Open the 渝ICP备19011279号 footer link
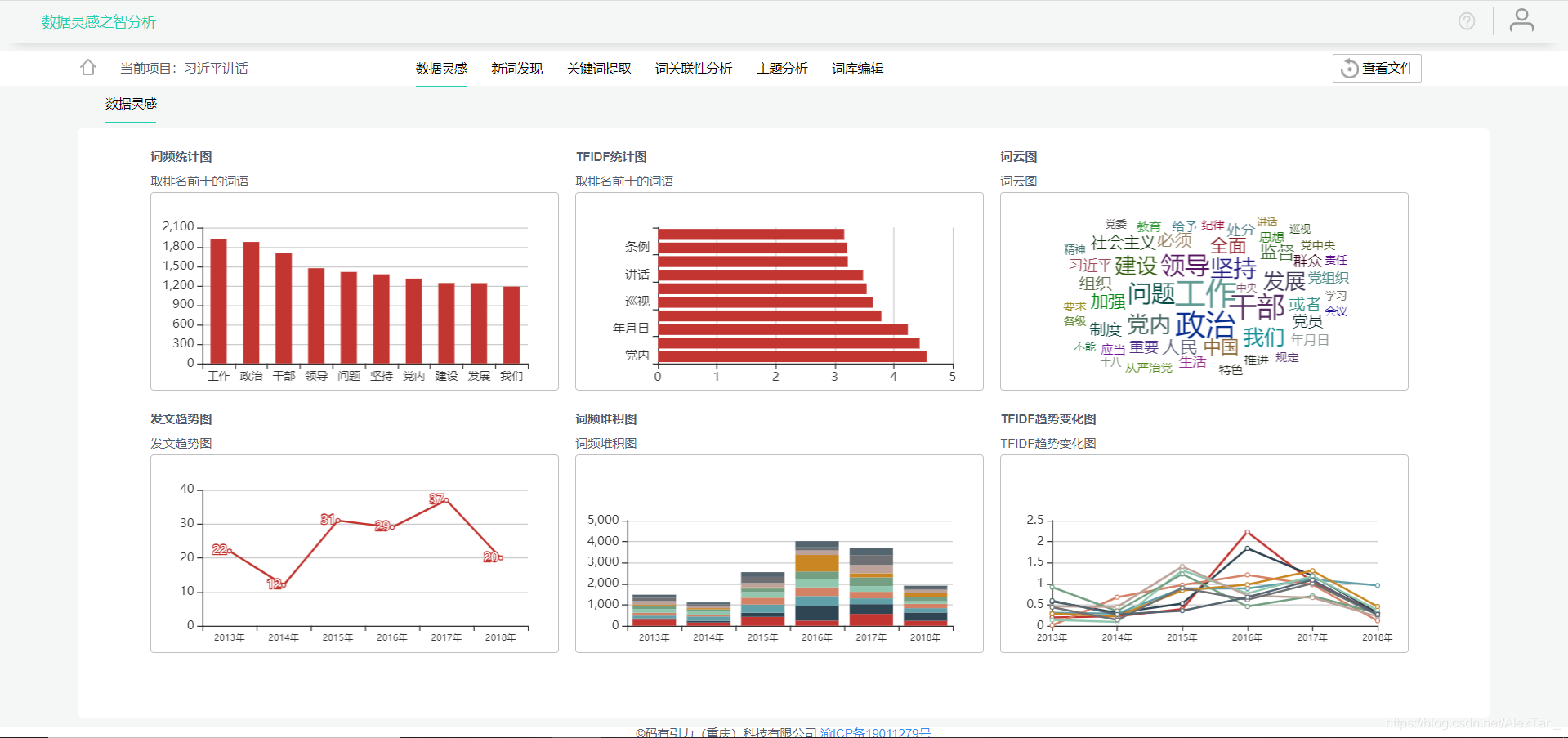This screenshot has height=738, width=1568. click(875, 732)
